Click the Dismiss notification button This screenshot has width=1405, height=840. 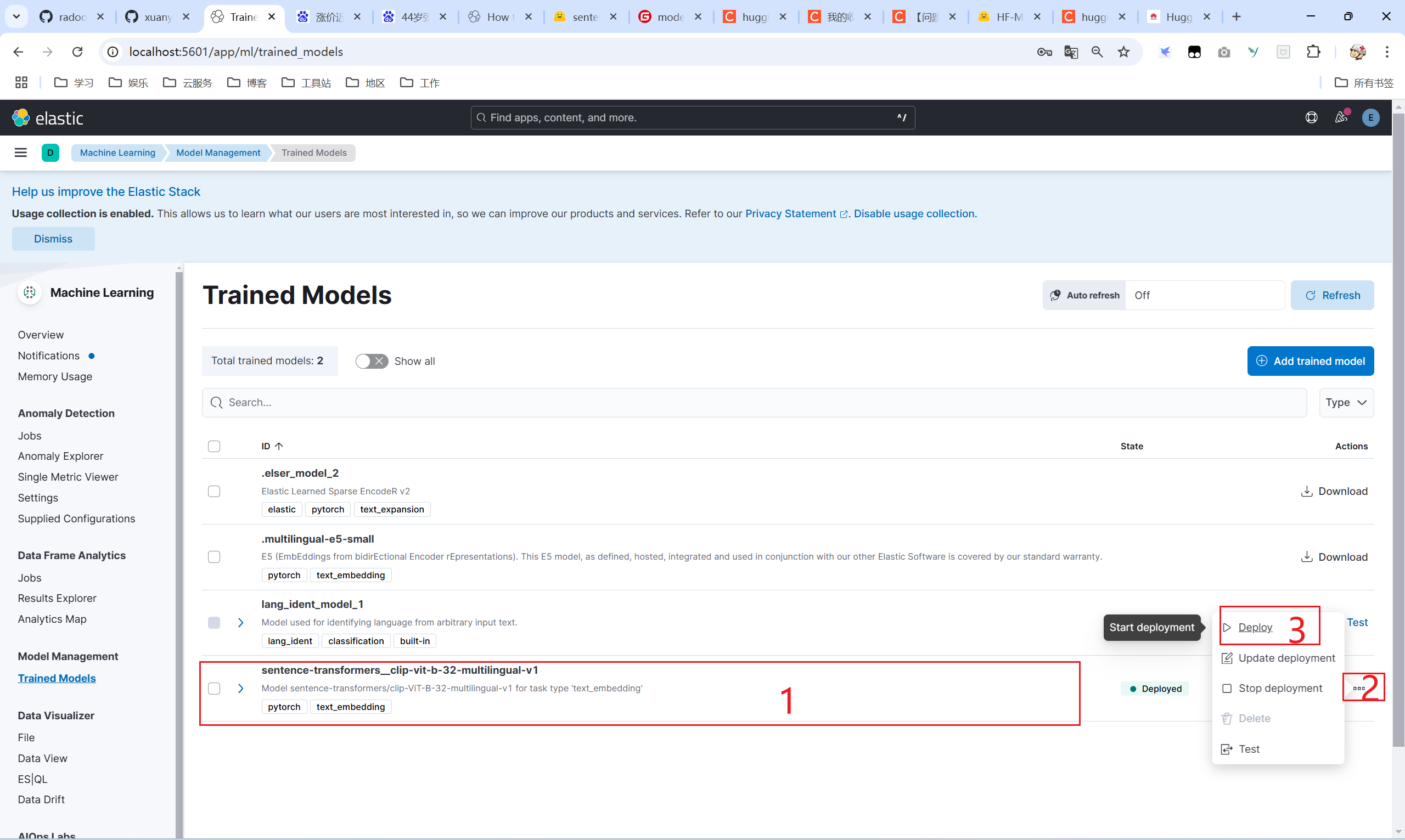point(53,238)
